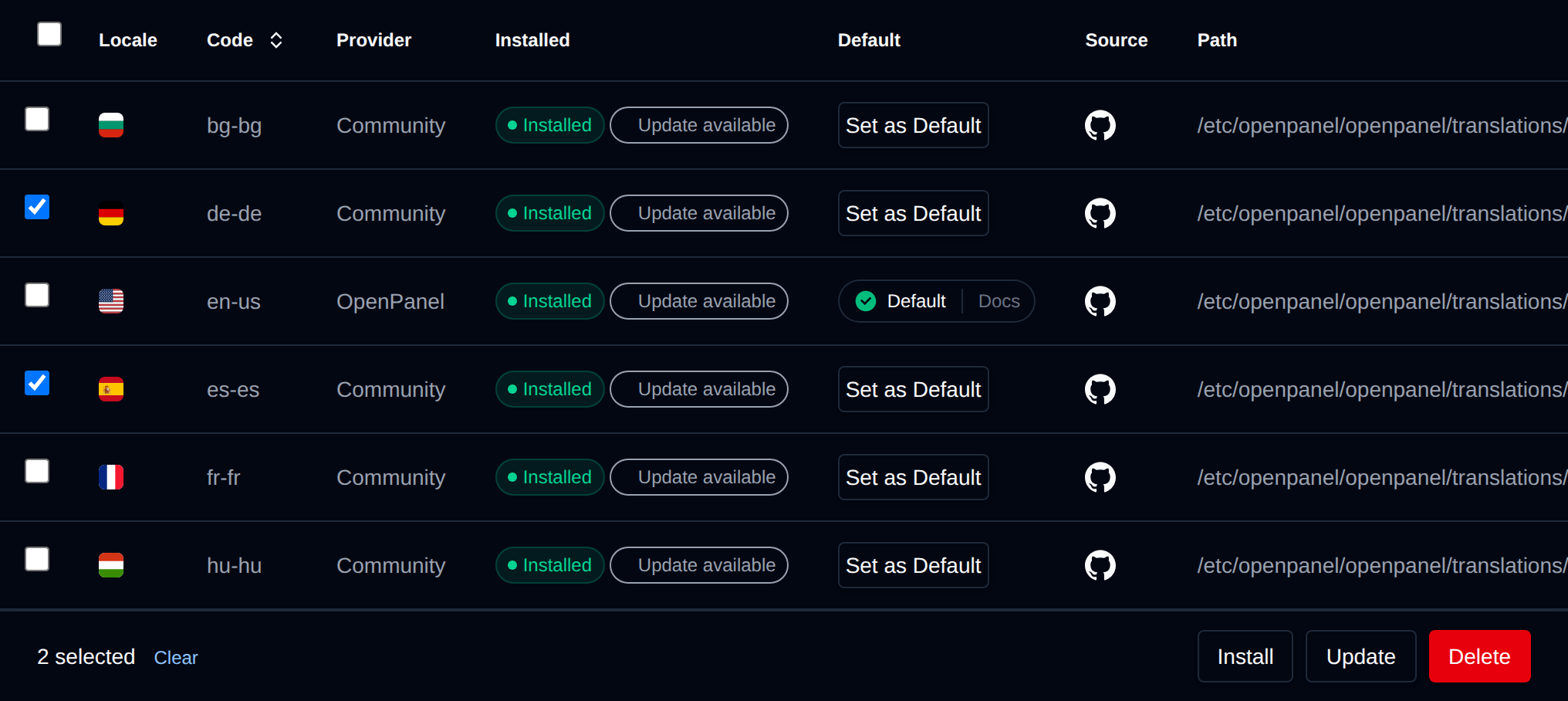
Task: Open GitHub source for fr-fr
Action: pos(1100,477)
